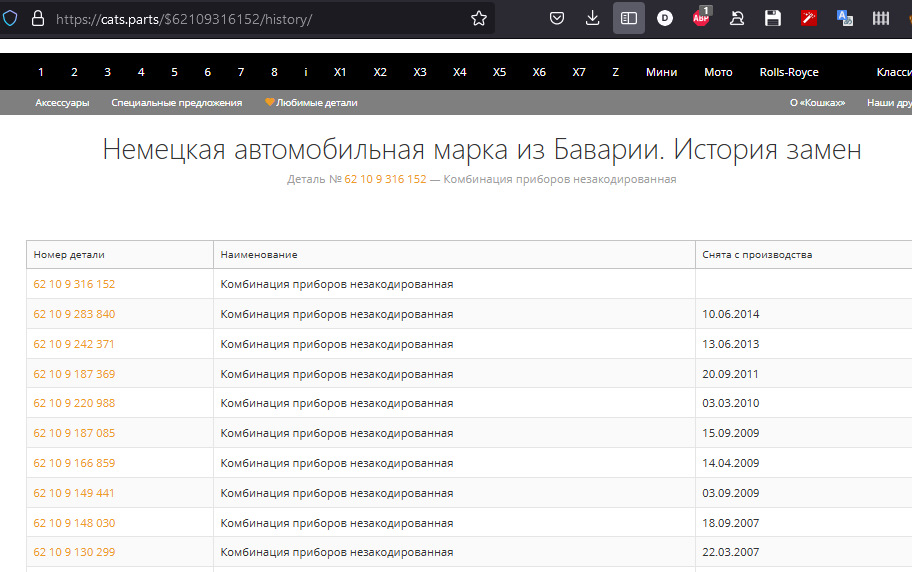Save page to Pocket icon
This screenshot has height=572, width=912.
[557, 19]
